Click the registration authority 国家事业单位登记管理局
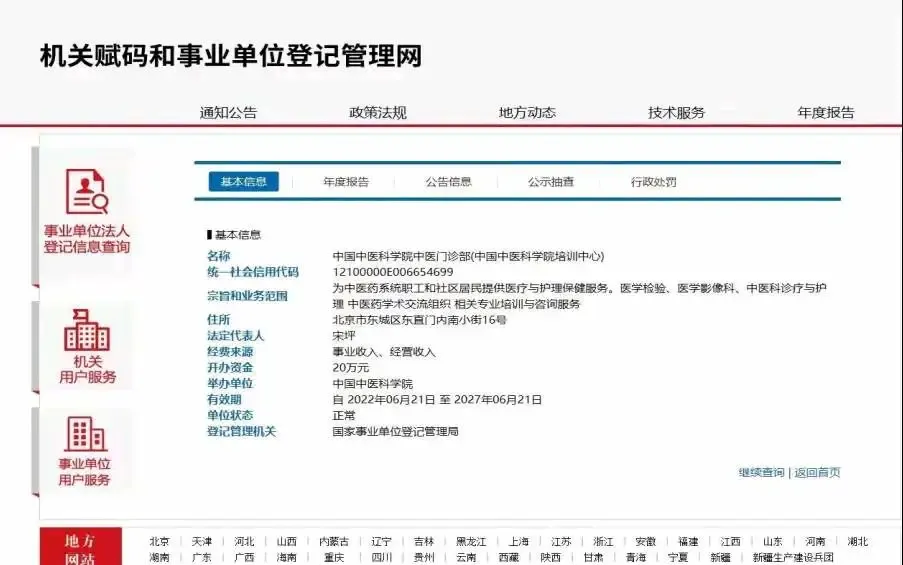The width and height of the screenshot is (903, 565). coord(395,431)
